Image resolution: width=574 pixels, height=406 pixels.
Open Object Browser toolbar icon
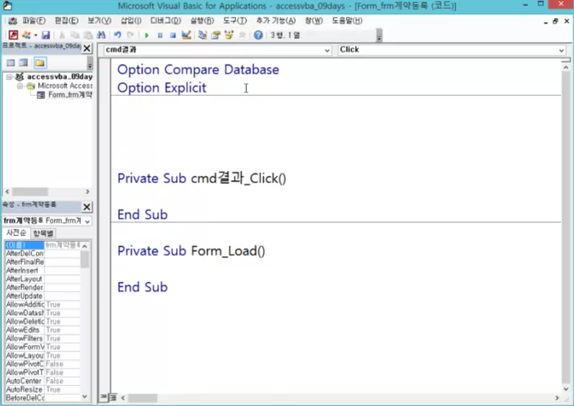(x=229, y=35)
